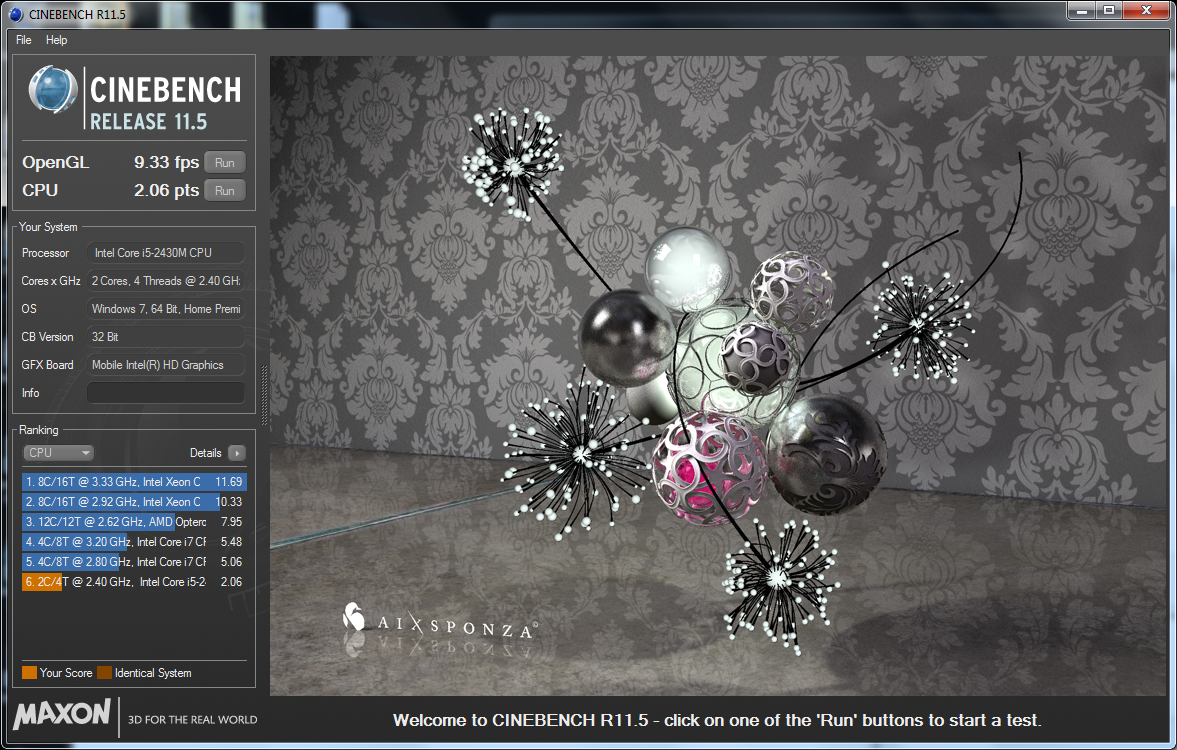This screenshot has height=750, width=1177.
Task: Click the panel splitter handle beside the sidebar
Action: [263, 396]
